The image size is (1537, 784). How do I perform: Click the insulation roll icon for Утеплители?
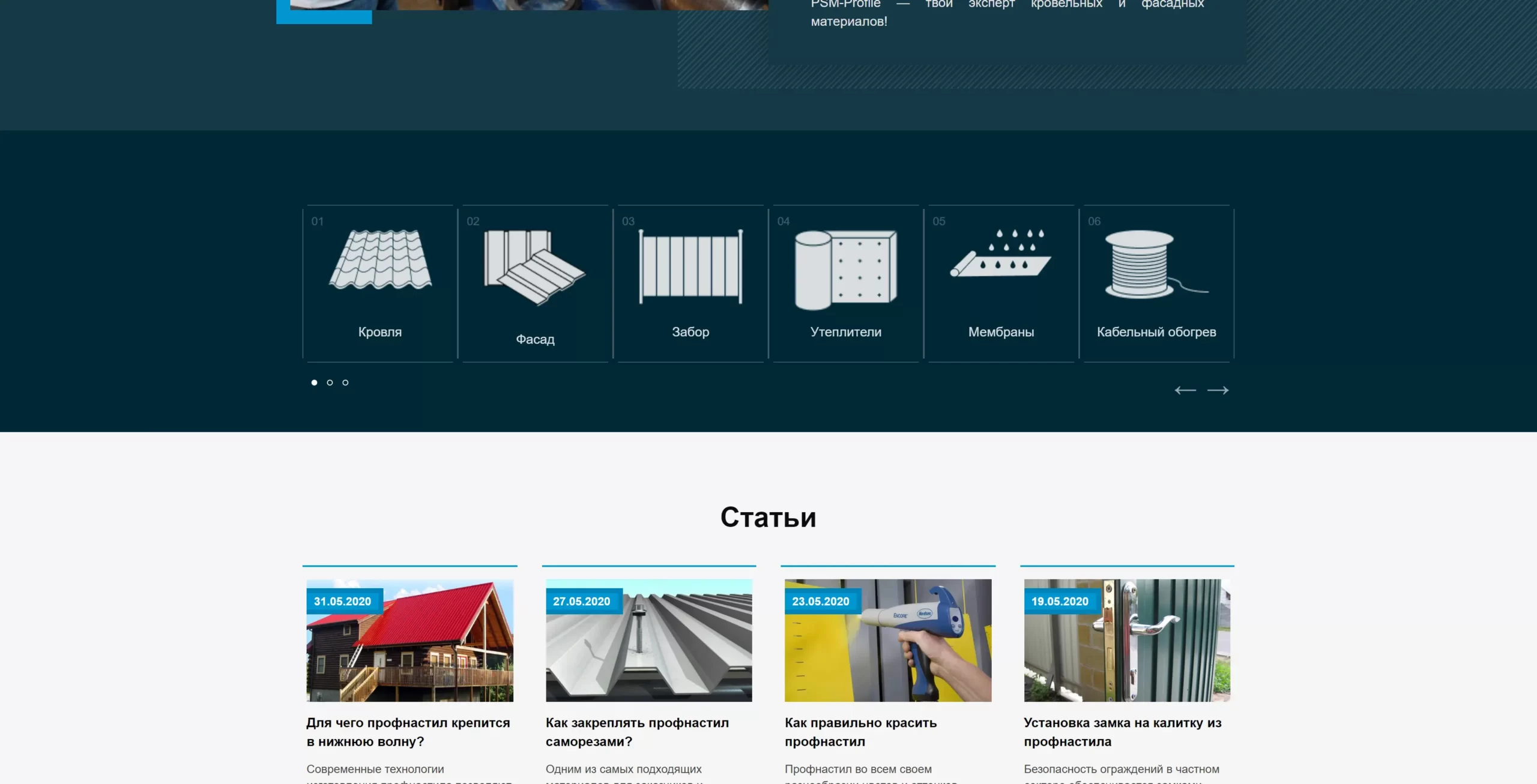tap(845, 270)
